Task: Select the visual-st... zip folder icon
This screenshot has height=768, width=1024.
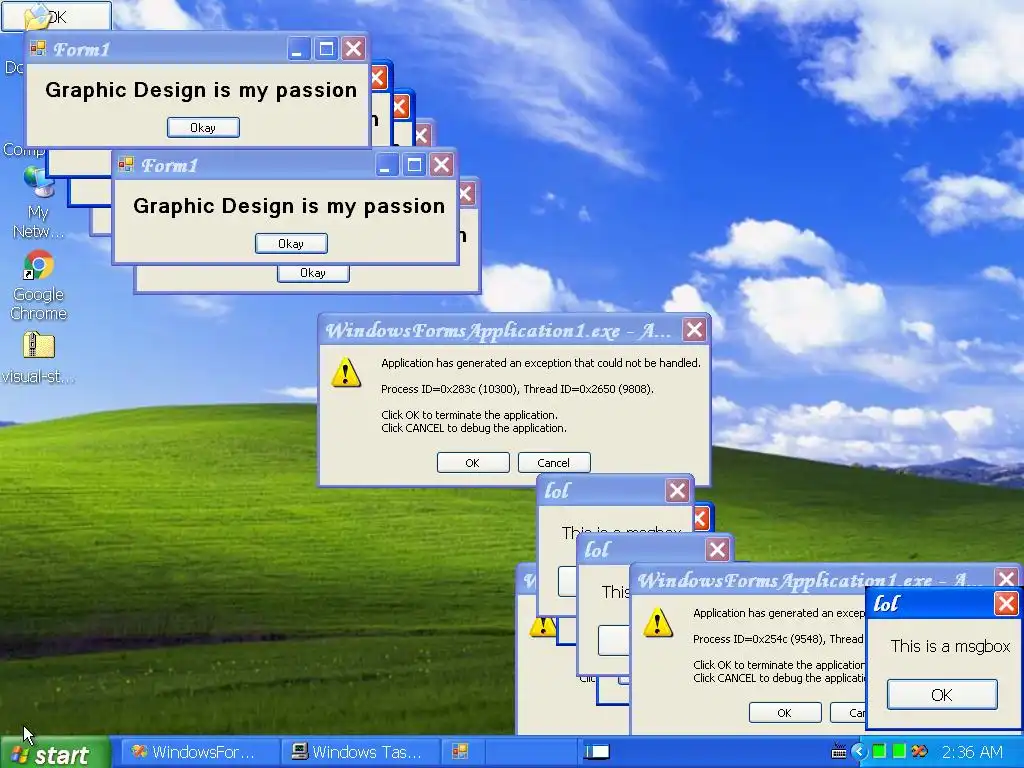Action: click(39, 357)
